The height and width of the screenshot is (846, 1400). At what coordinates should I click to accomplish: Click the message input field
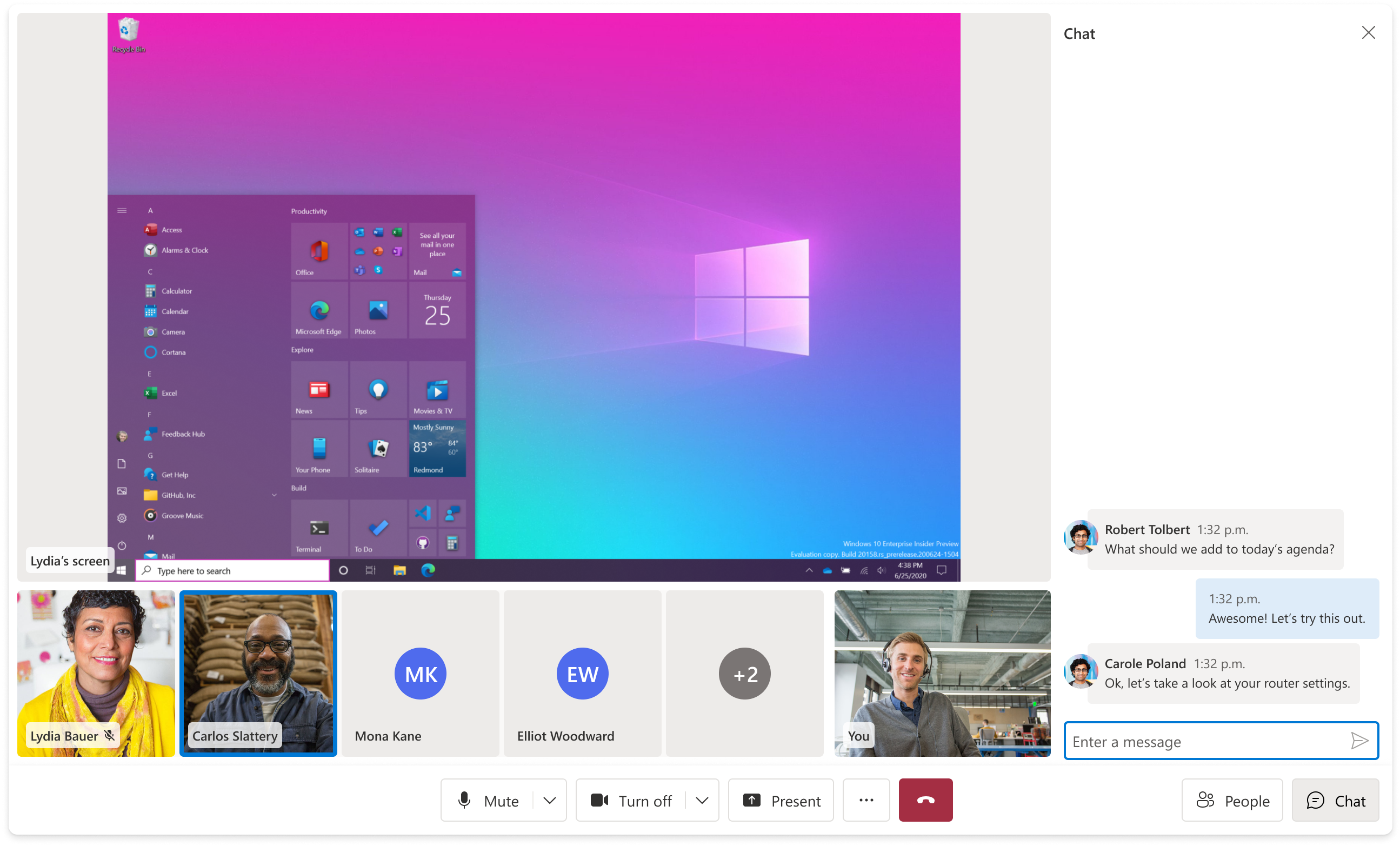click(x=1205, y=741)
